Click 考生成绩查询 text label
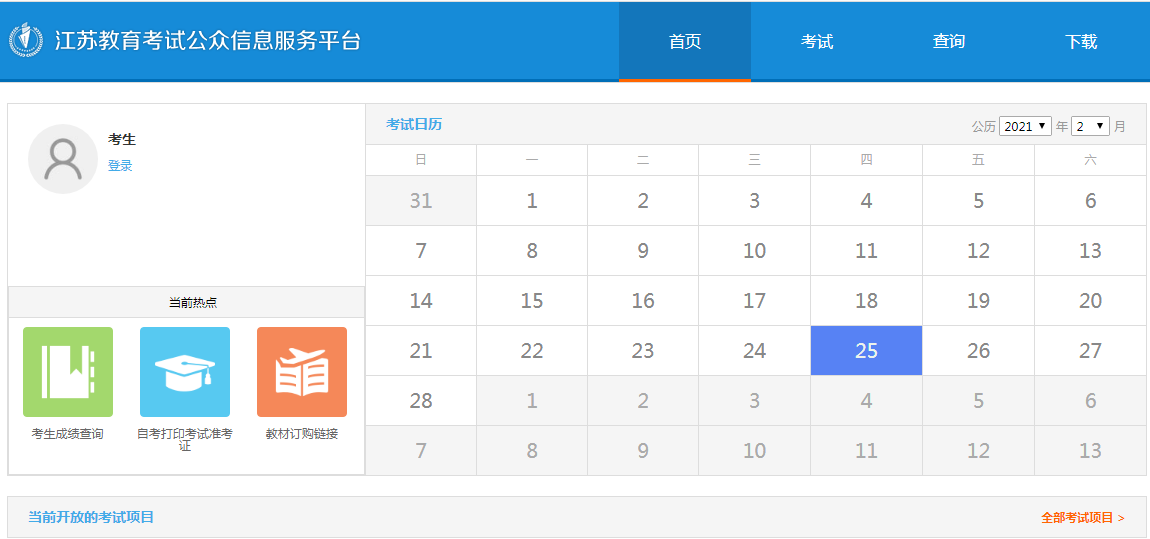This screenshot has height=539, width=1150. click(x=67, y=433)
